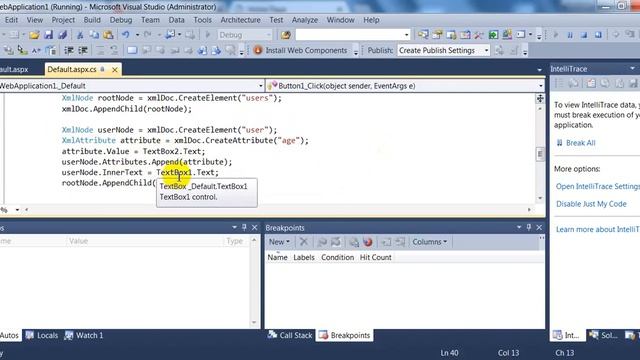Click the Install Web Components button text

(x=306, y=50)
